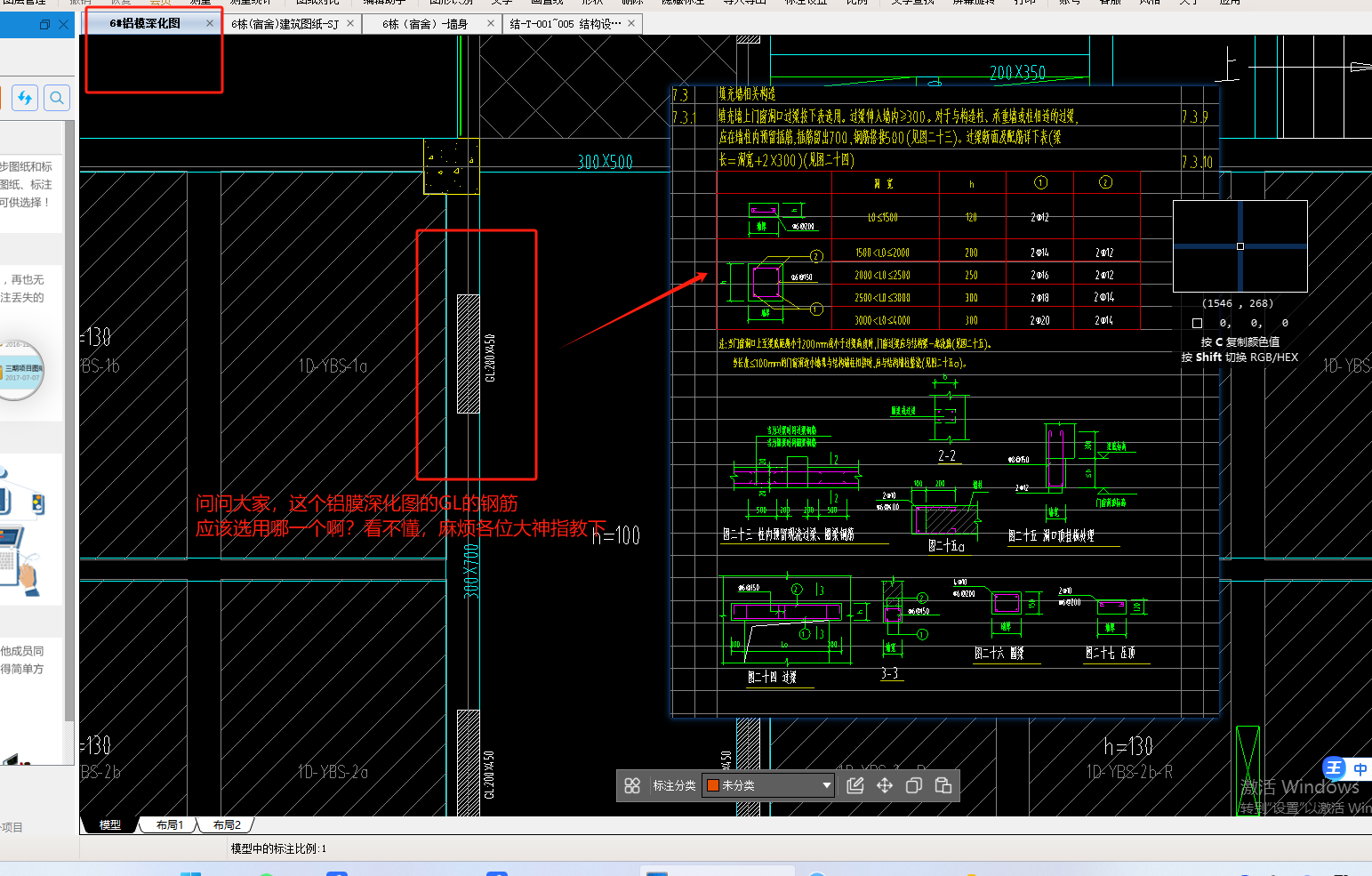The height and width of the screenshot is (876, 1372).
Task: Click the 1D-YBS-2a slab label
Action: pos(333,772)
